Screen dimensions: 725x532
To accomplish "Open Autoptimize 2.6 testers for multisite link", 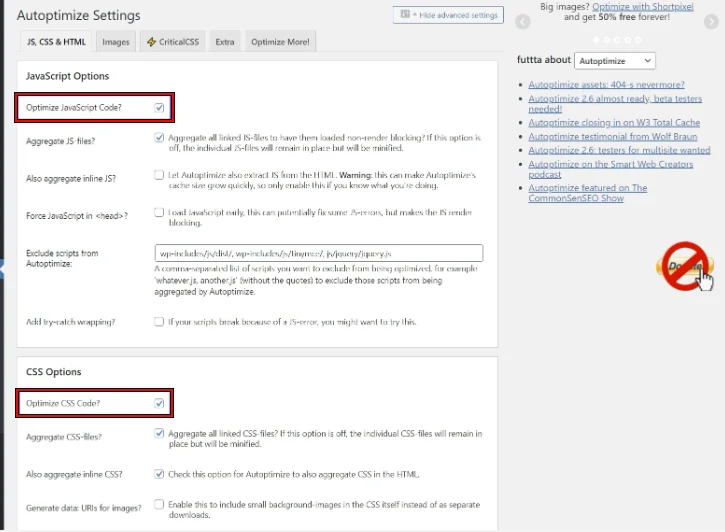I will point(619,150).
